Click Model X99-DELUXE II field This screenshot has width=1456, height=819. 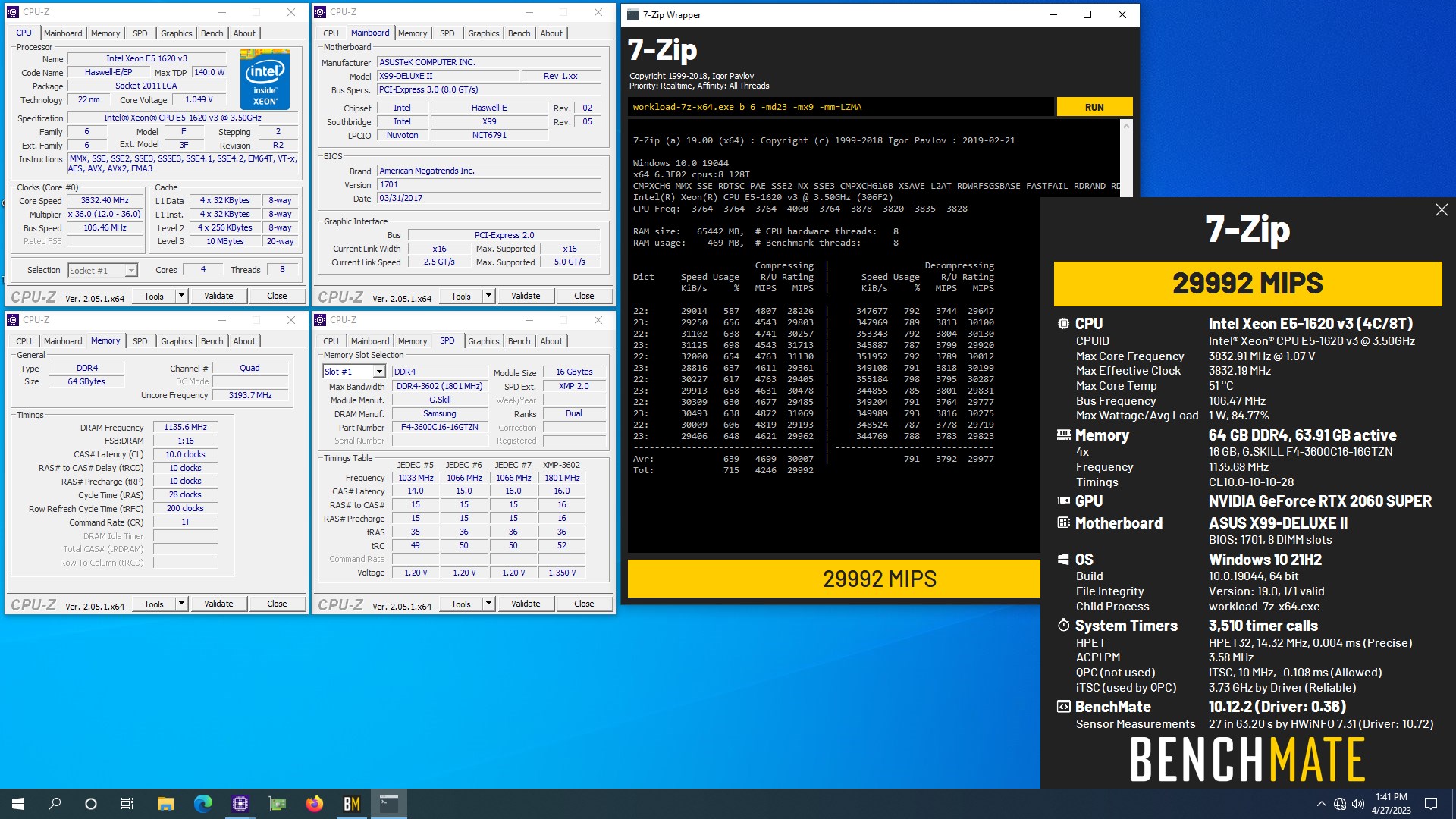[448, 76]
